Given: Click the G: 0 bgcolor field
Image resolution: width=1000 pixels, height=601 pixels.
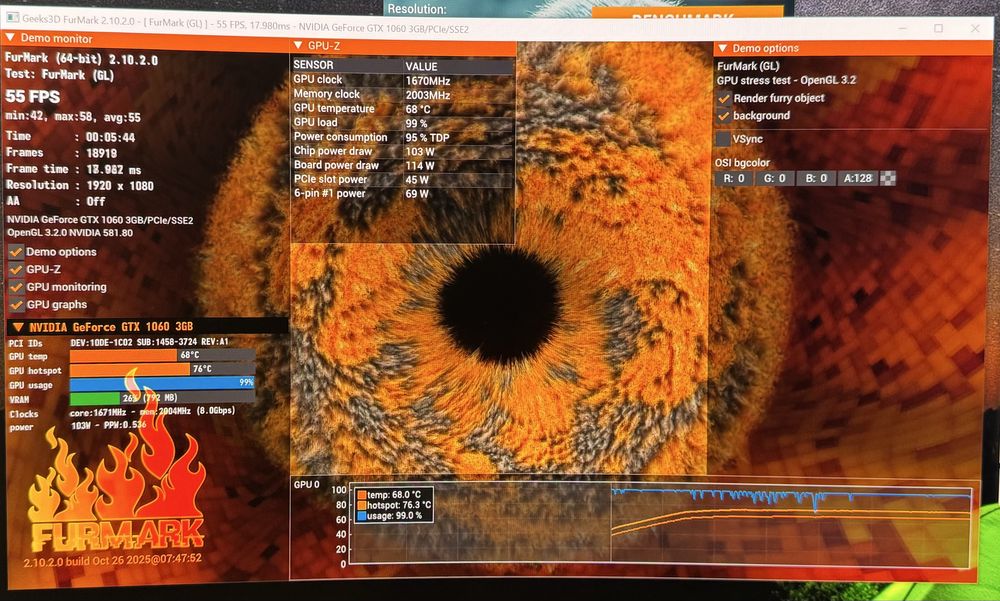Looking at the screenshot, I should tap(774, 178).
